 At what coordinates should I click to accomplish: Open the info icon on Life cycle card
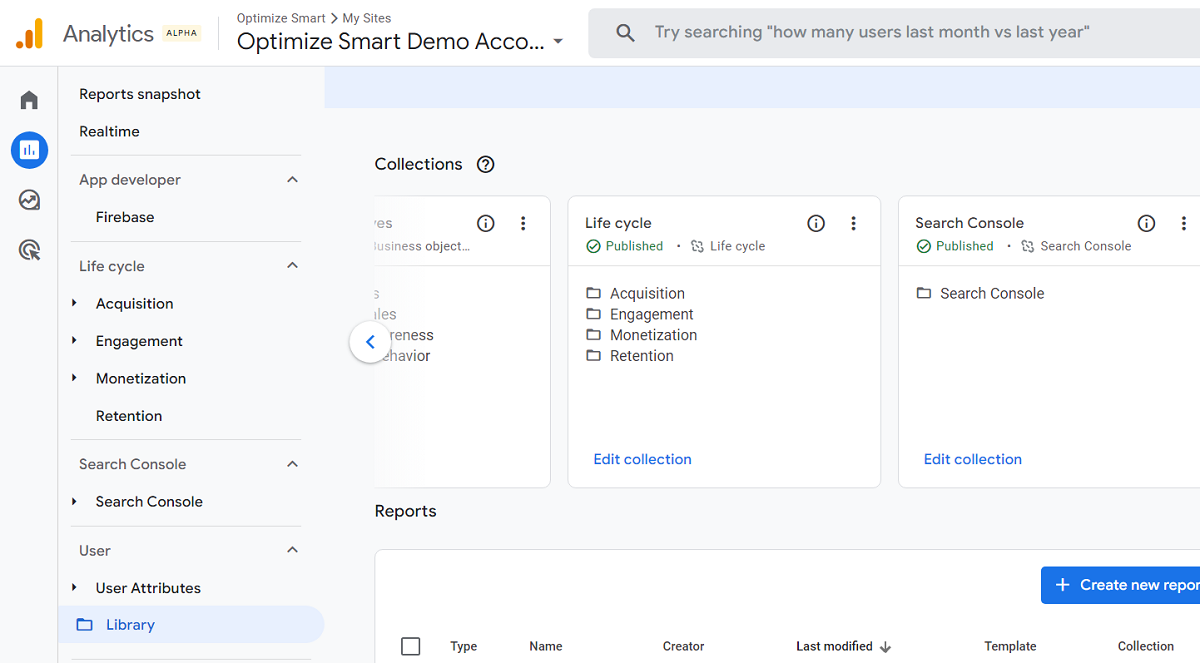tap(816, 223)
